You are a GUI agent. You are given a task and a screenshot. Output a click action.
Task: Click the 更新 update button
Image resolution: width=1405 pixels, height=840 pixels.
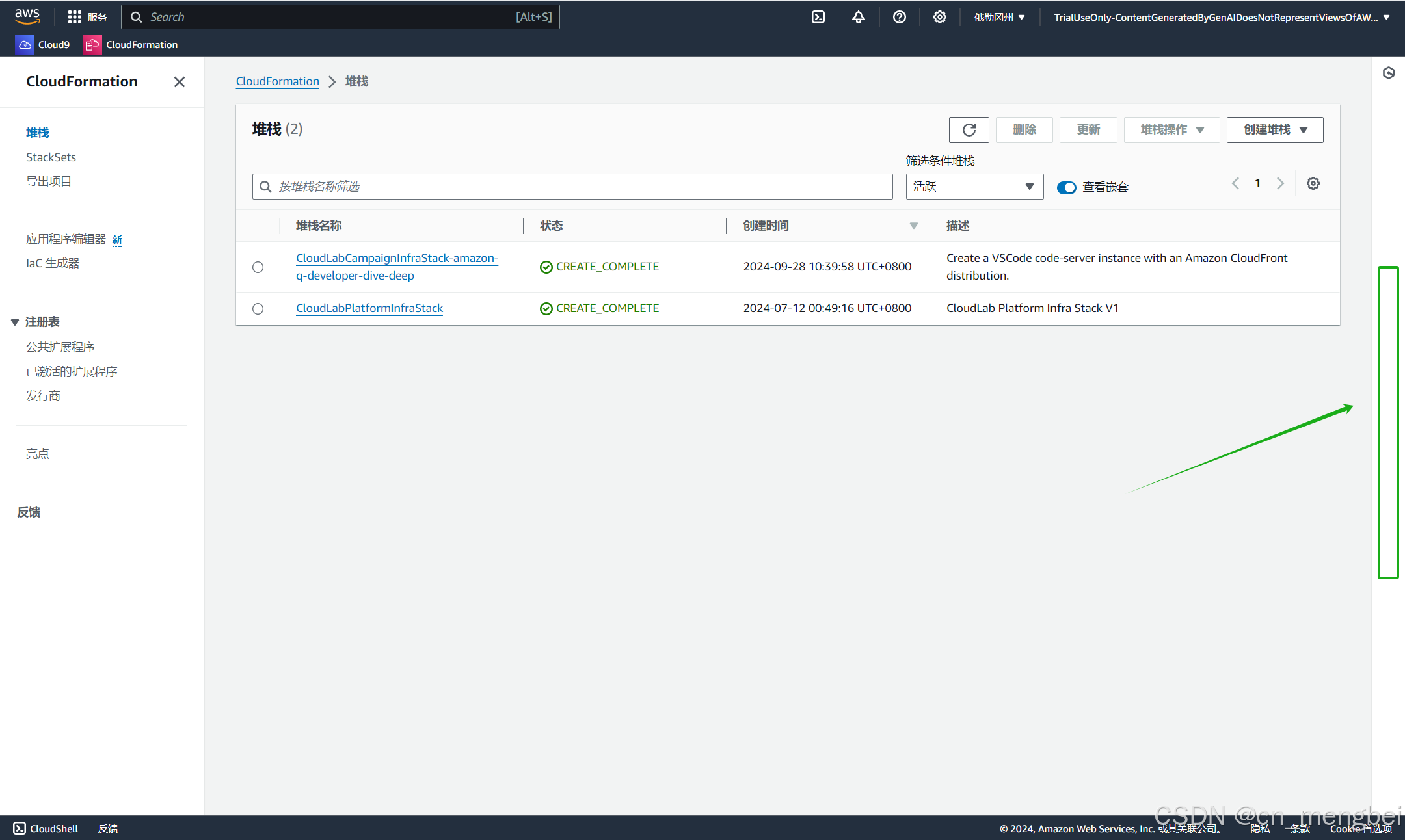1088,130
